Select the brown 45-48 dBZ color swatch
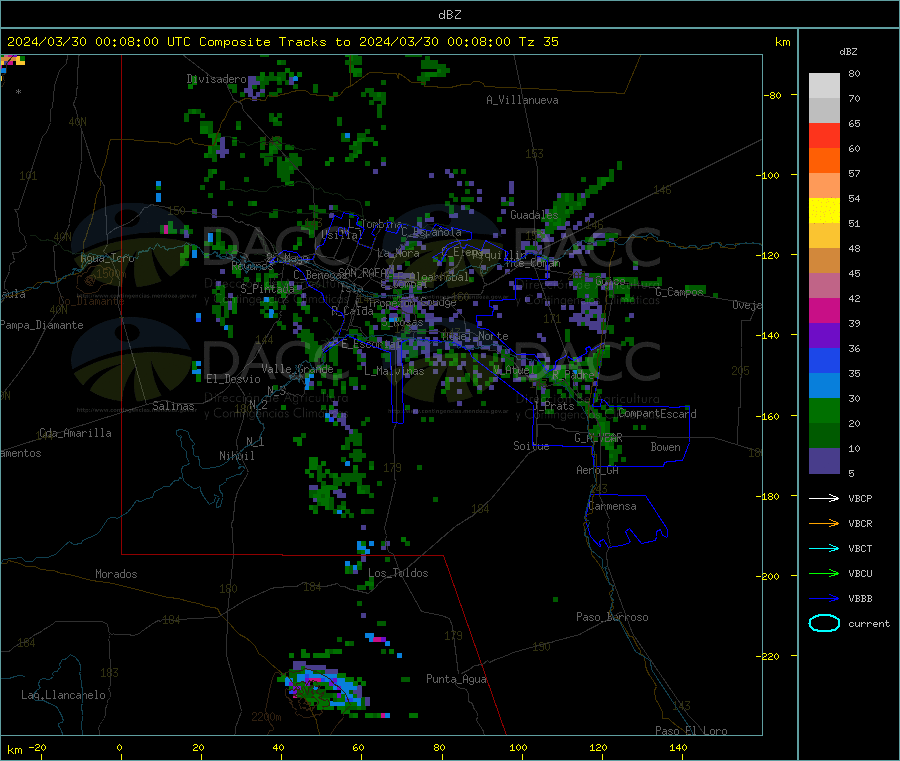Image resolution: width=900 pixels, height=761 pixels. pyautogui.click(x=824, y=261)
